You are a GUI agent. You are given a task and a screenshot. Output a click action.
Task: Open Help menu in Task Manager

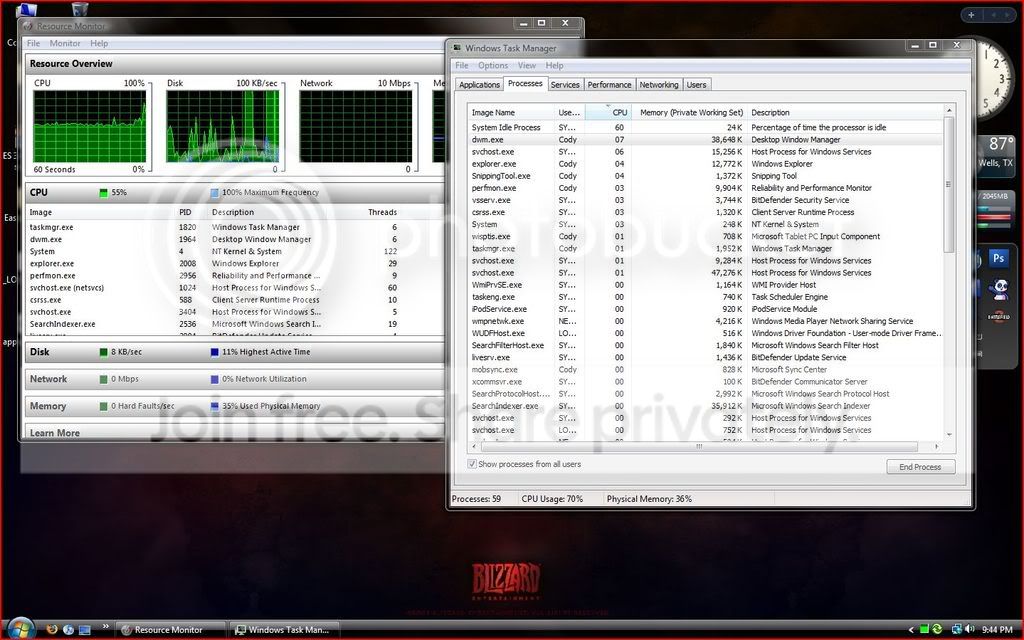(554, 65)
